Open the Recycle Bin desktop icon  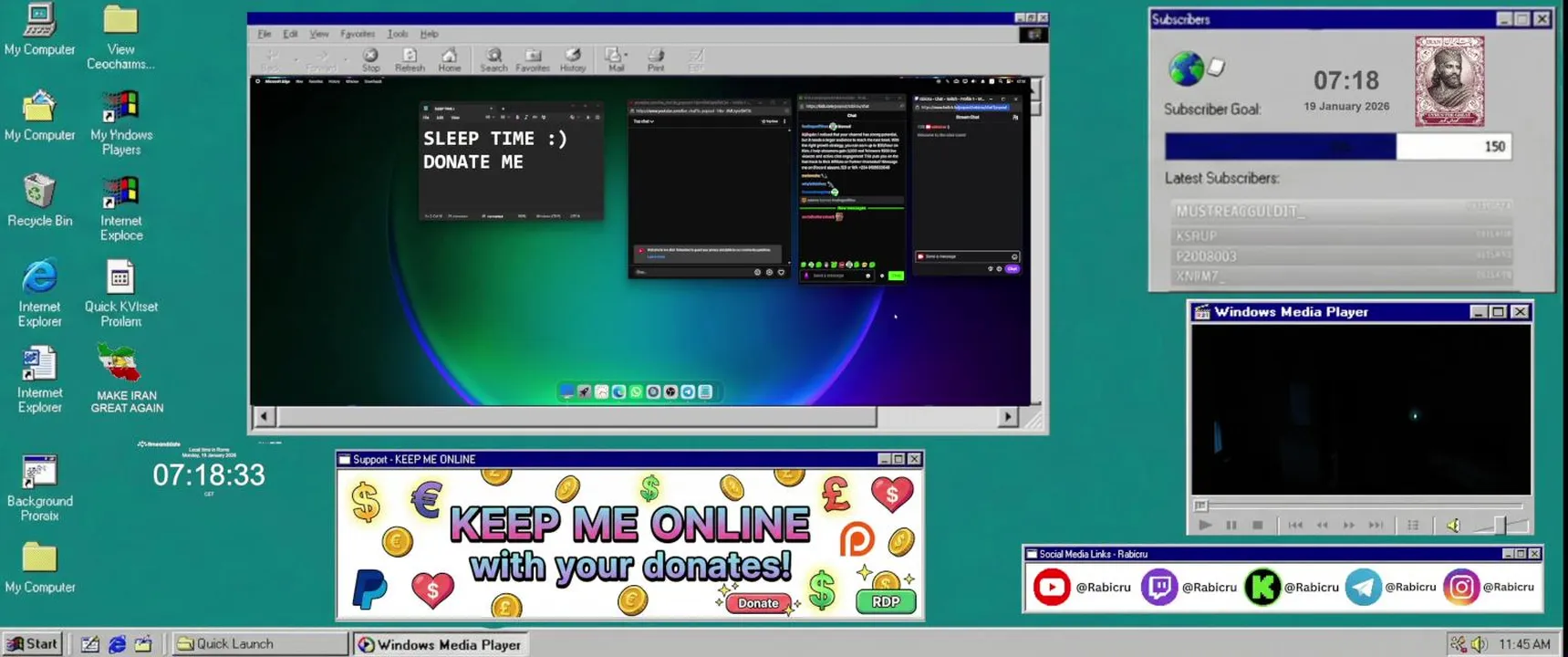39,201
